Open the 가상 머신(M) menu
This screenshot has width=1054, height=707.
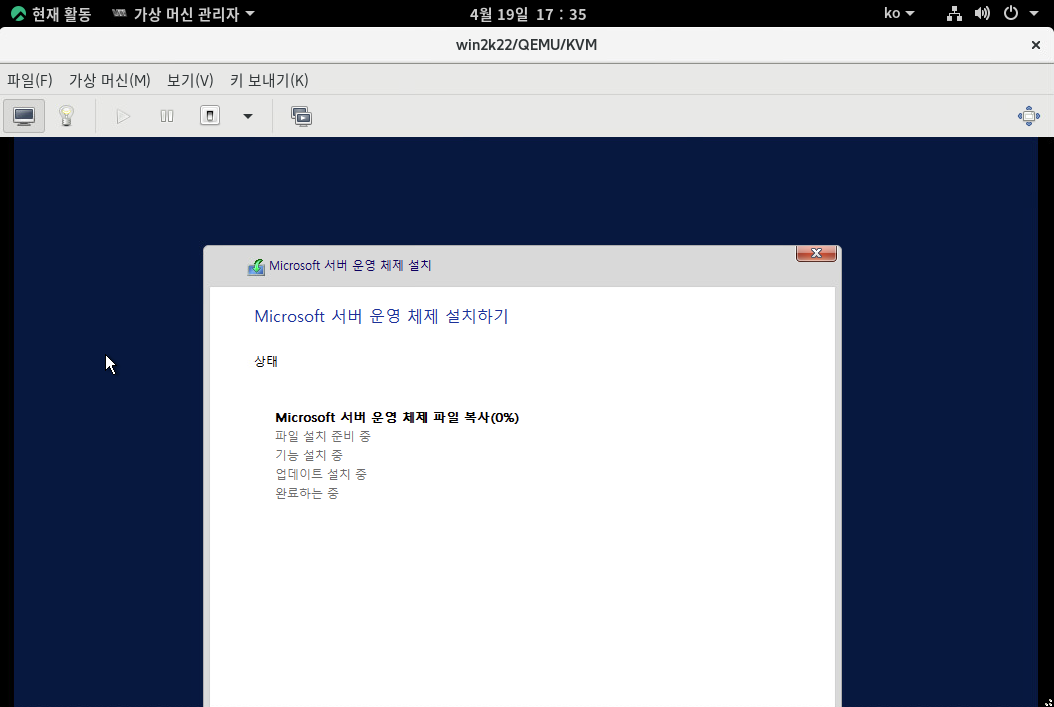[110, 81]
